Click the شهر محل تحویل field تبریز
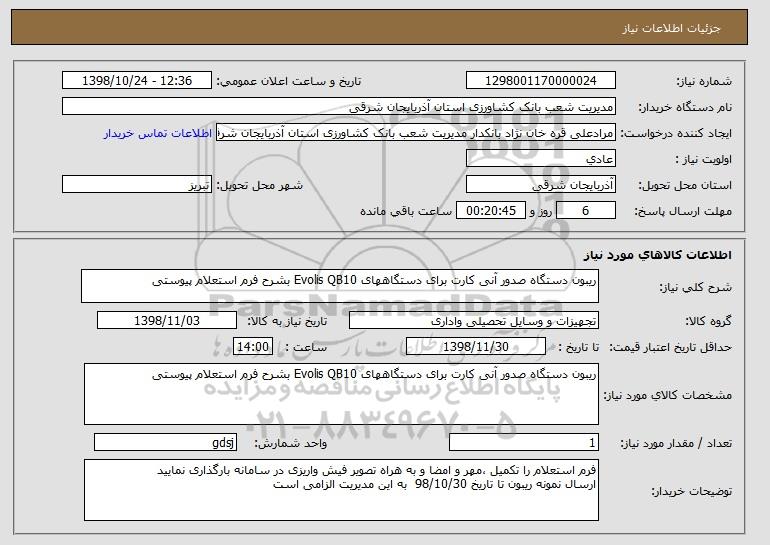Screen dimensions: 770x545 [x=137, y=185]
